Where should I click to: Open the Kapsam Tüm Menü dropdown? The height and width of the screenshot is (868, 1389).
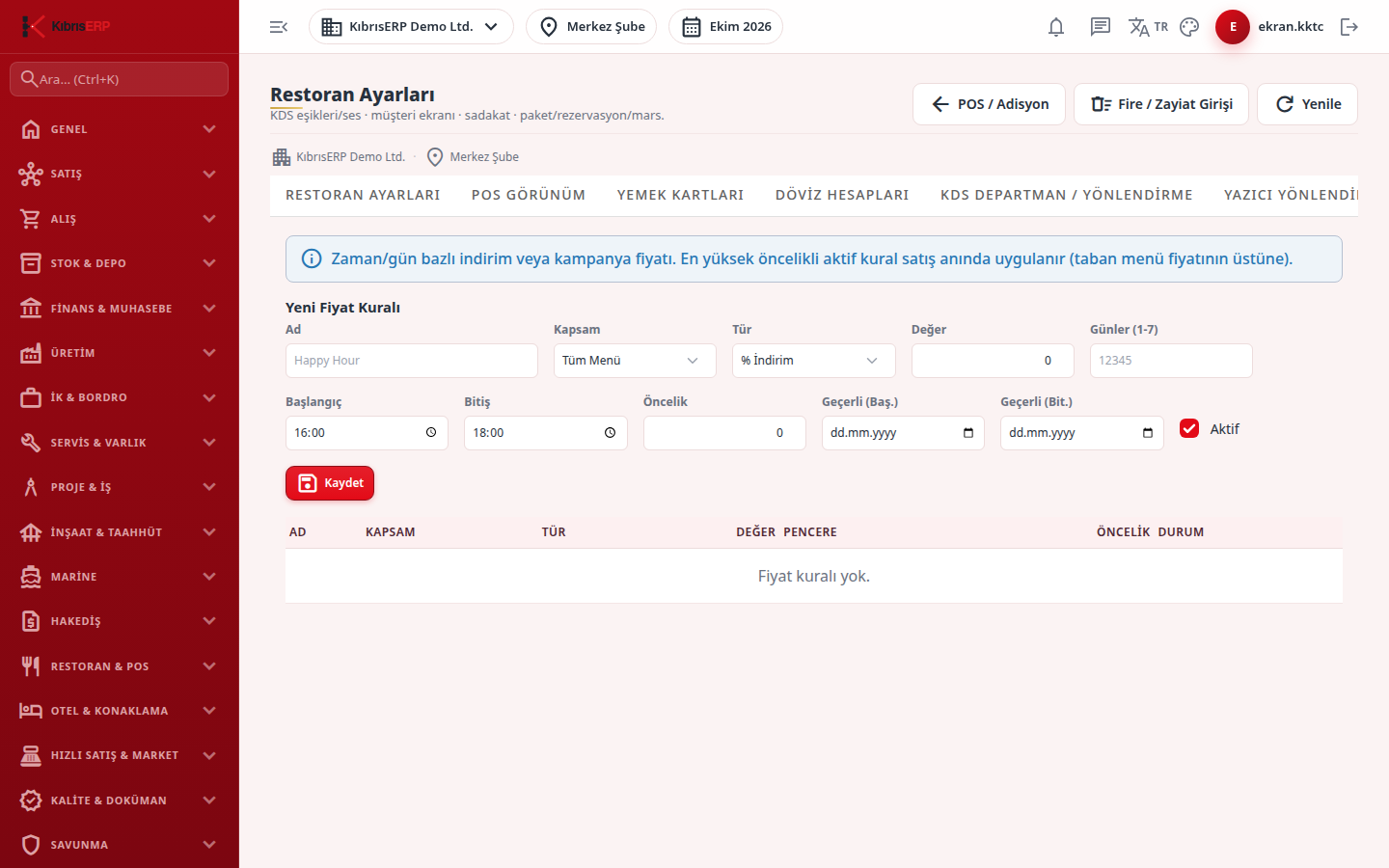[x=635, y=361]
